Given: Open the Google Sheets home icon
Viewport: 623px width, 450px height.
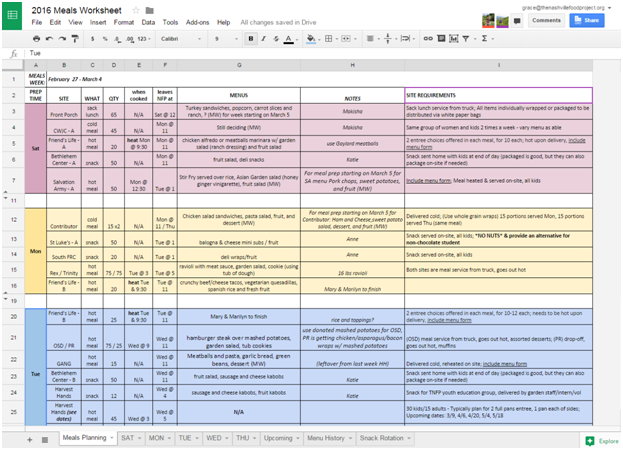Looking at the screenshot, I should 12,15.
